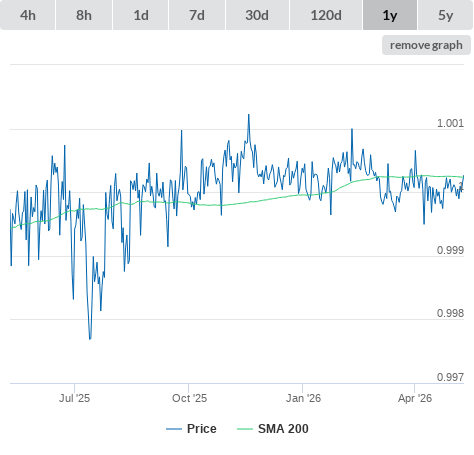The image size is (474, 455).
Task: Open the 5y chart range
Action: click(446, 15)
